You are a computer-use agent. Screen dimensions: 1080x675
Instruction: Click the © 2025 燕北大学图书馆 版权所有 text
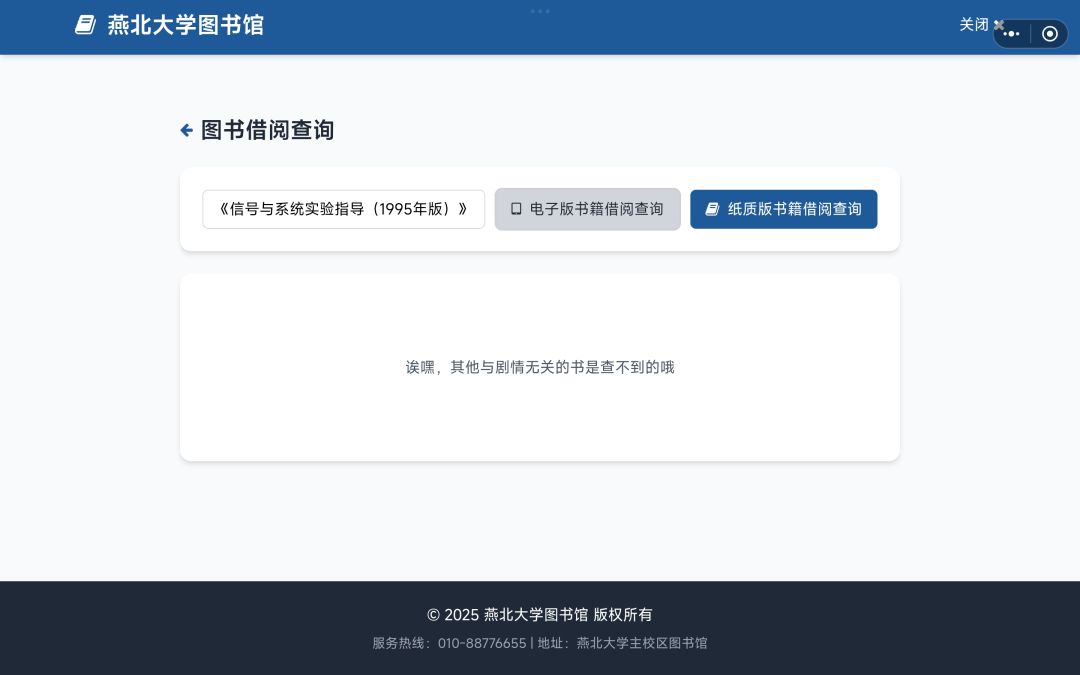(540, 614)
